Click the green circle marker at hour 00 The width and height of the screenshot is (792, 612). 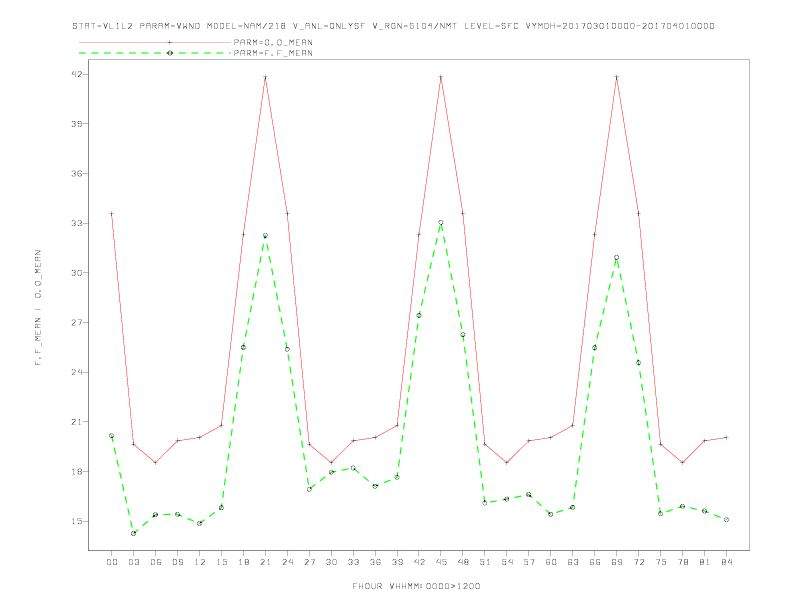pos(112,435)
